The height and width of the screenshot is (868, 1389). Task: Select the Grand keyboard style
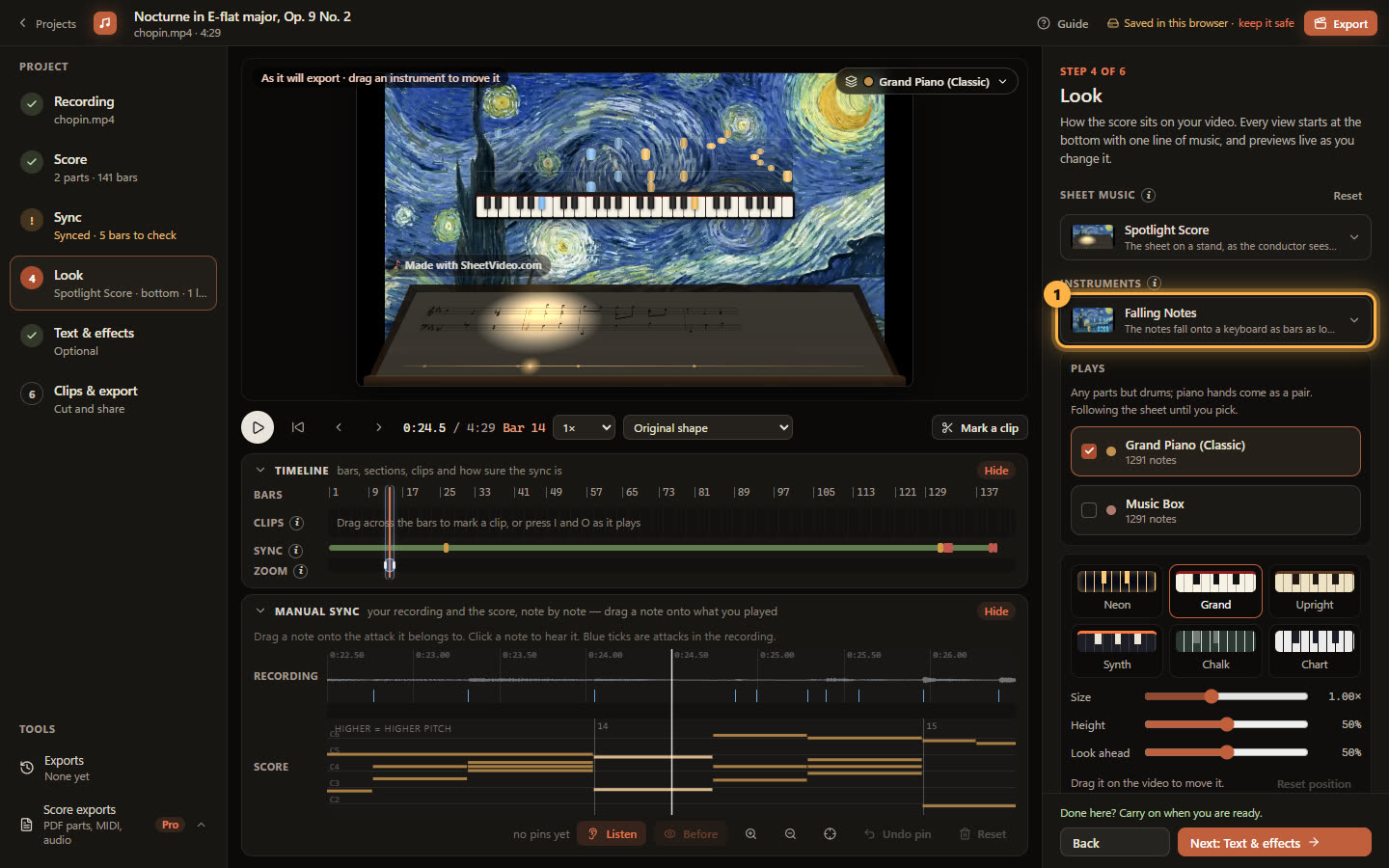click(1215, 591)
